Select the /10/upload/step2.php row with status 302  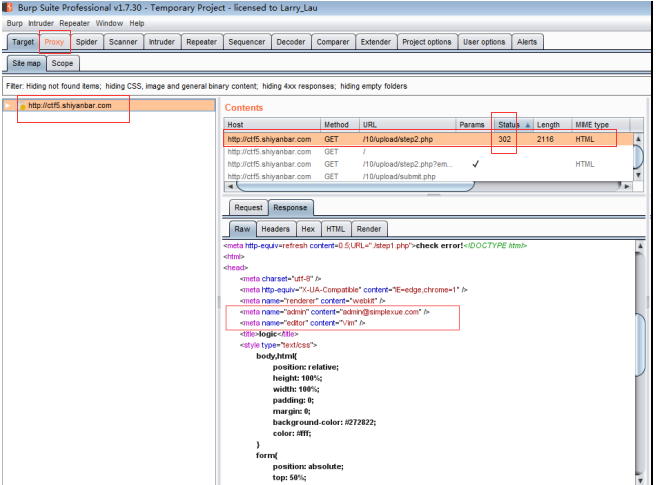click(428, 139)
